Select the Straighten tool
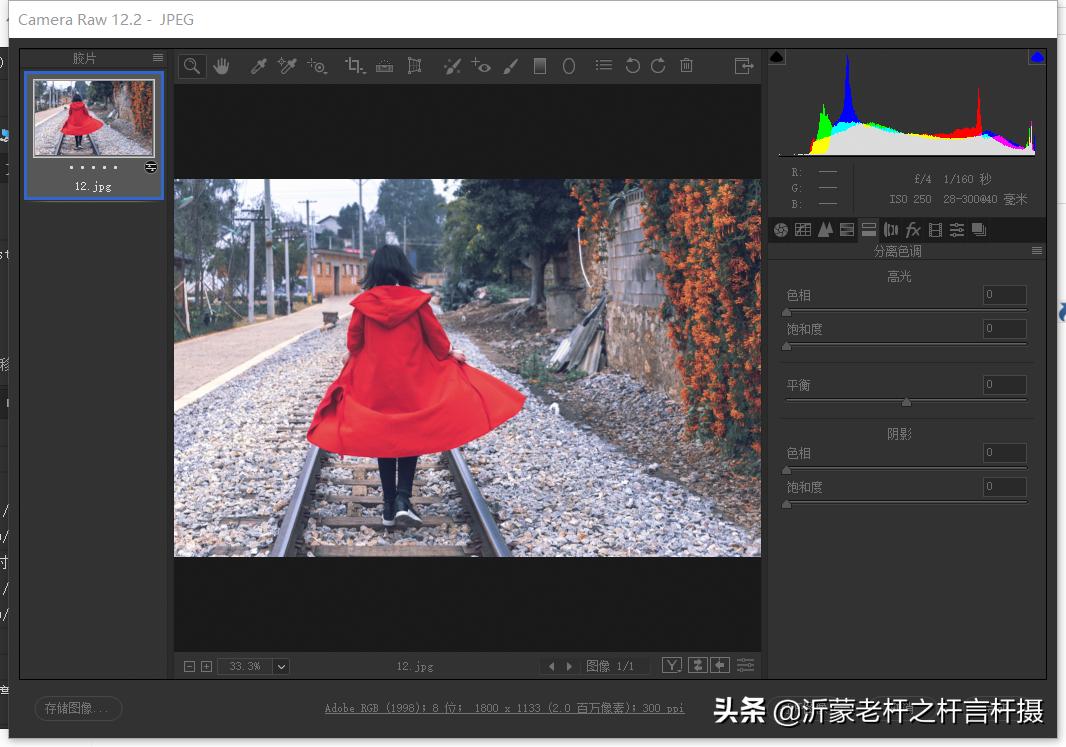This screenshot has width=1066, height=747. pyautogui.click(x=384, y=66)
